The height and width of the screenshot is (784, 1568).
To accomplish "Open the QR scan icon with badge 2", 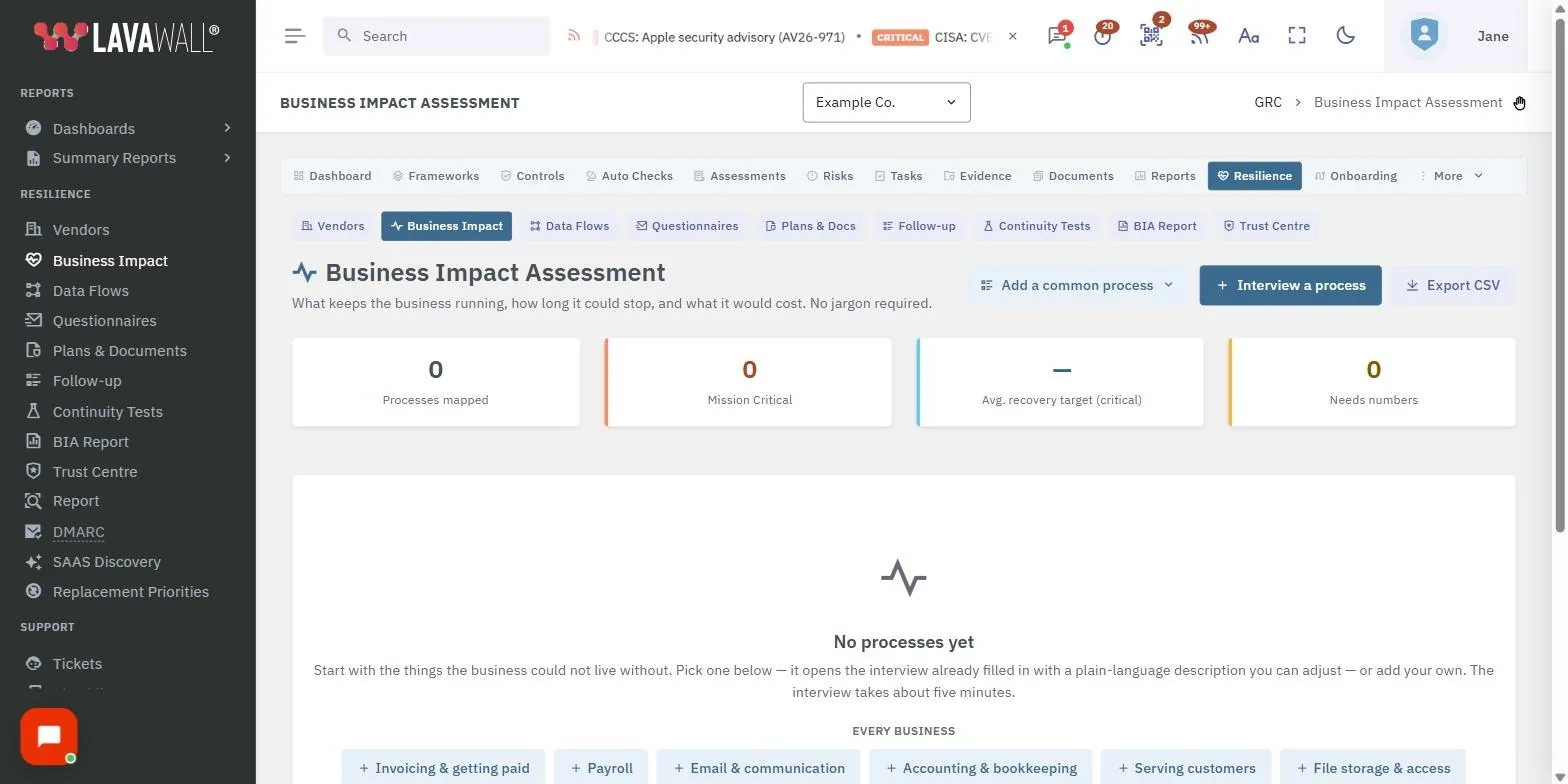I will [1151, 36].
